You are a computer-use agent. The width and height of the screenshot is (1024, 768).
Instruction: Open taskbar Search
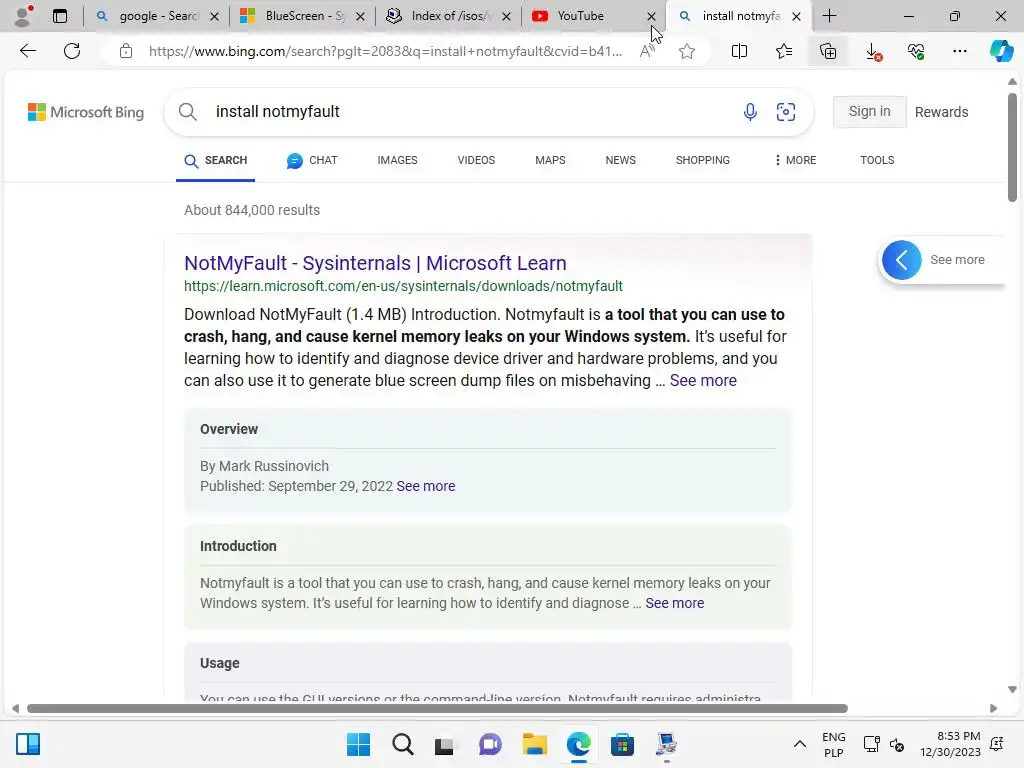(402, 744)
